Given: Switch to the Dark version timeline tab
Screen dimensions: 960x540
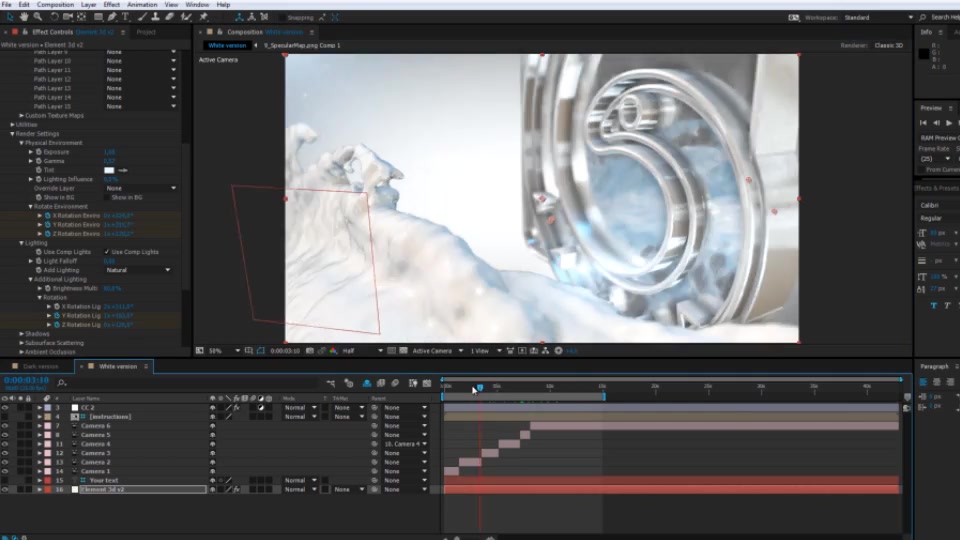Looking at the screenshot, I should coord(40,367).
